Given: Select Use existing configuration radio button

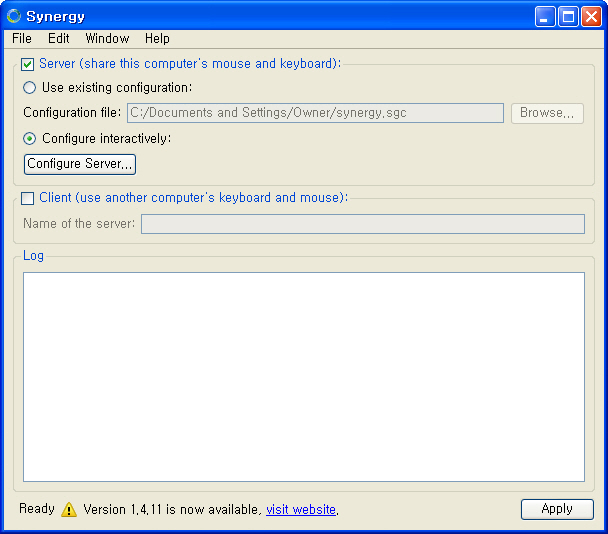Looking at the screenshot, I should [x=29, y=87].
